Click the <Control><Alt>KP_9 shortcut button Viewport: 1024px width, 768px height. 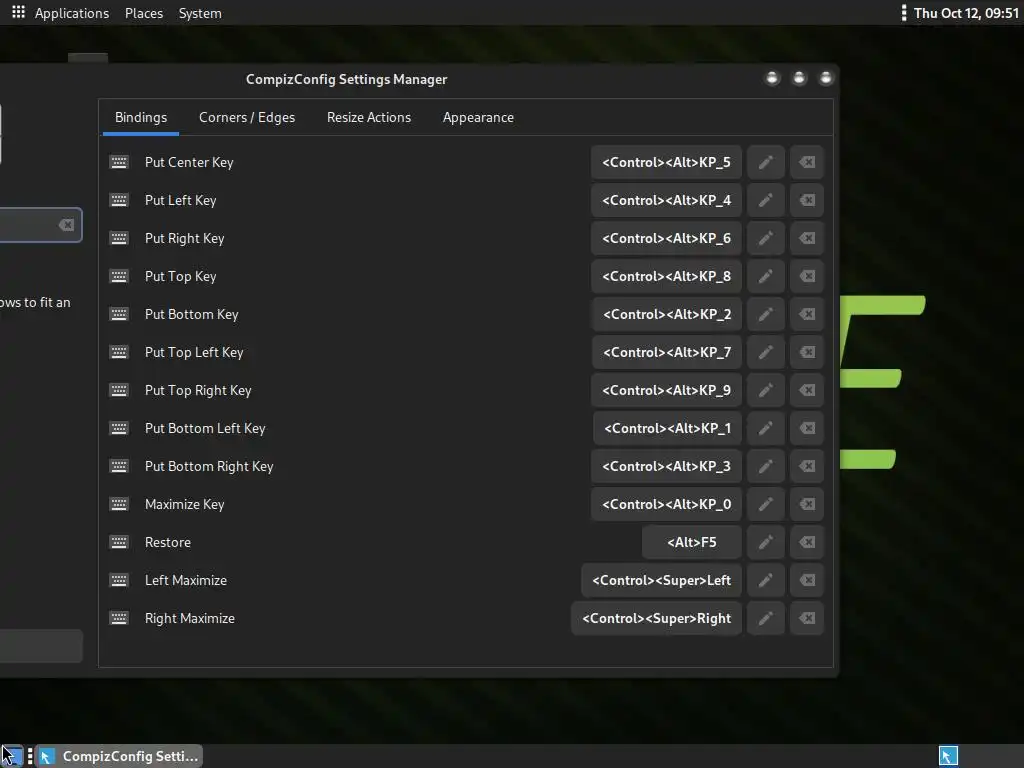tap(666, 390)
